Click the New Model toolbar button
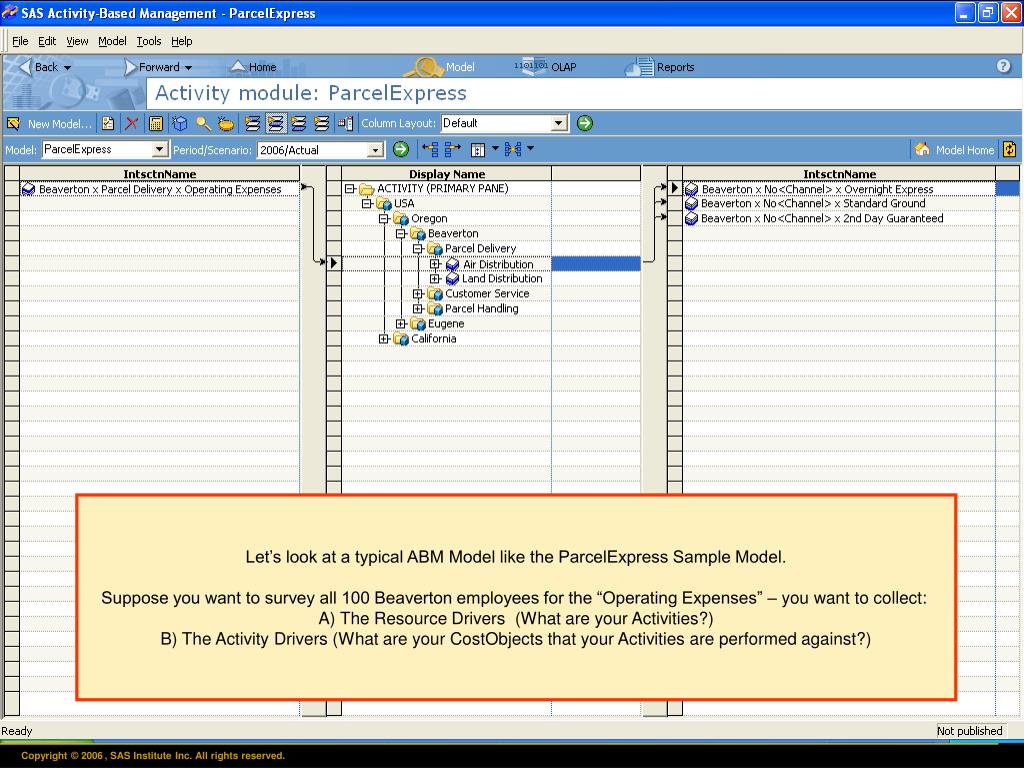Image resolution: width=1024 pixels, height=768 pixels. coord(49,123)
